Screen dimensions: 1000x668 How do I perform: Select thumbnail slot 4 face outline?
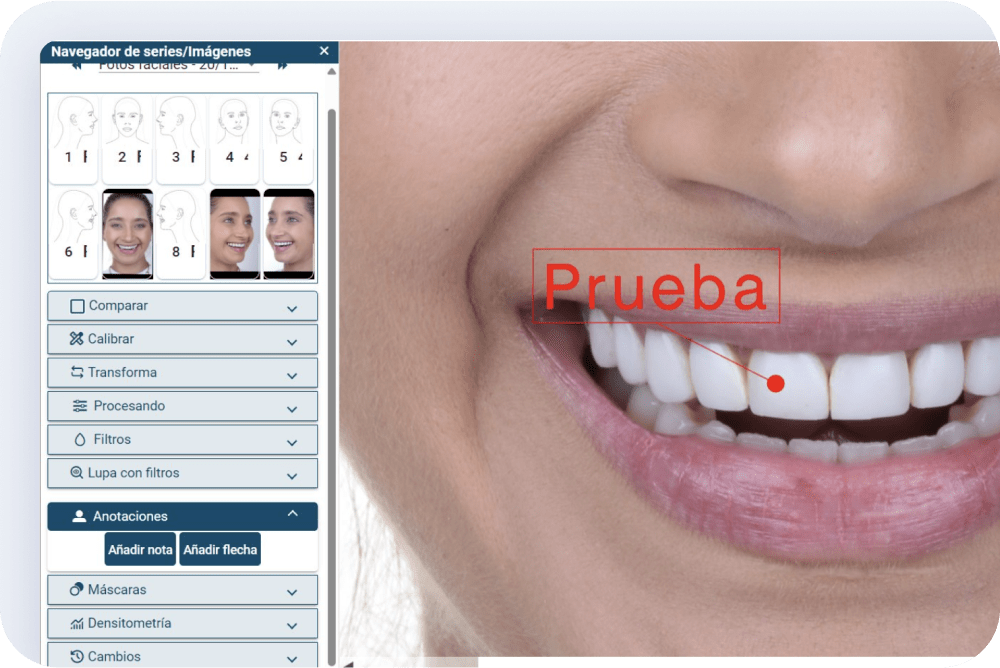(x=234, y=138)
